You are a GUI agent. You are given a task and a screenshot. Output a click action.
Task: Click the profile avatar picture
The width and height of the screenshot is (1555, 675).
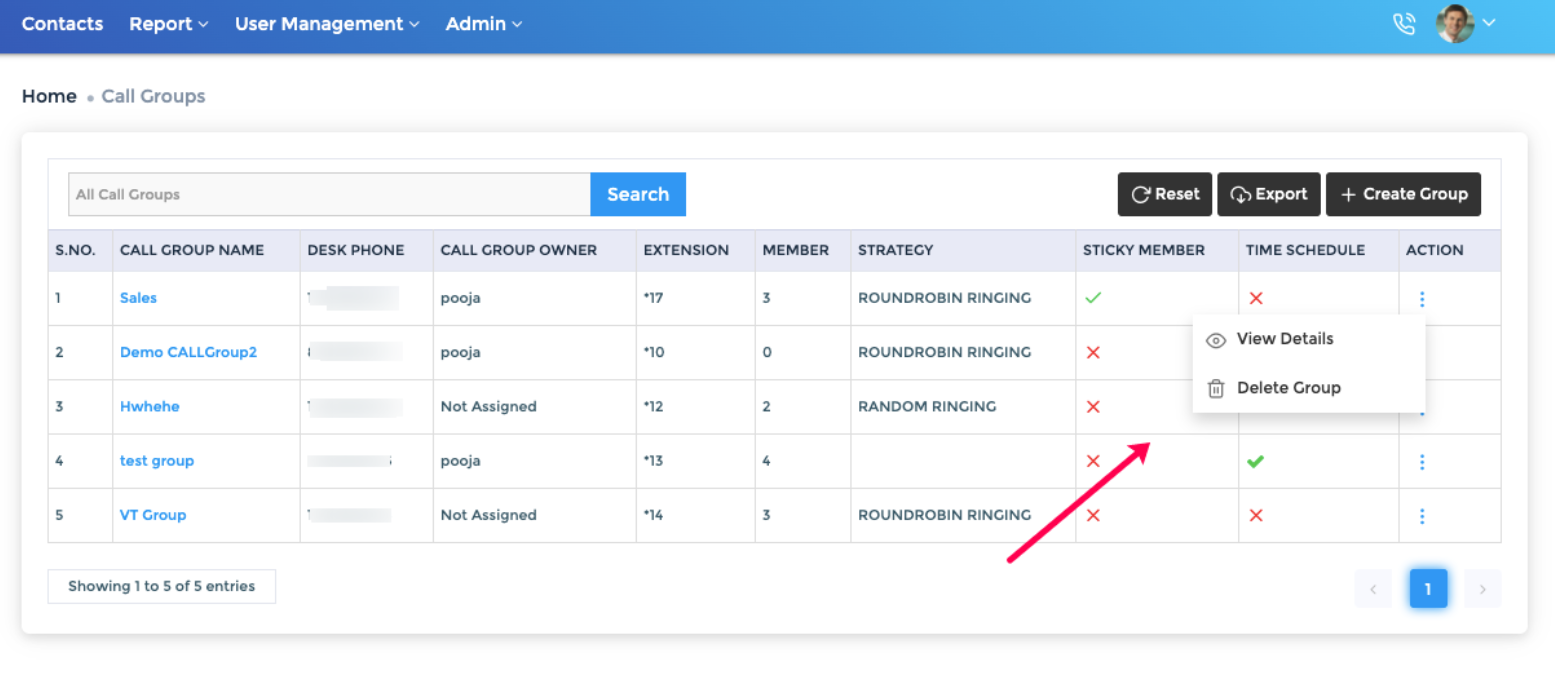[x=1453, y=22]
